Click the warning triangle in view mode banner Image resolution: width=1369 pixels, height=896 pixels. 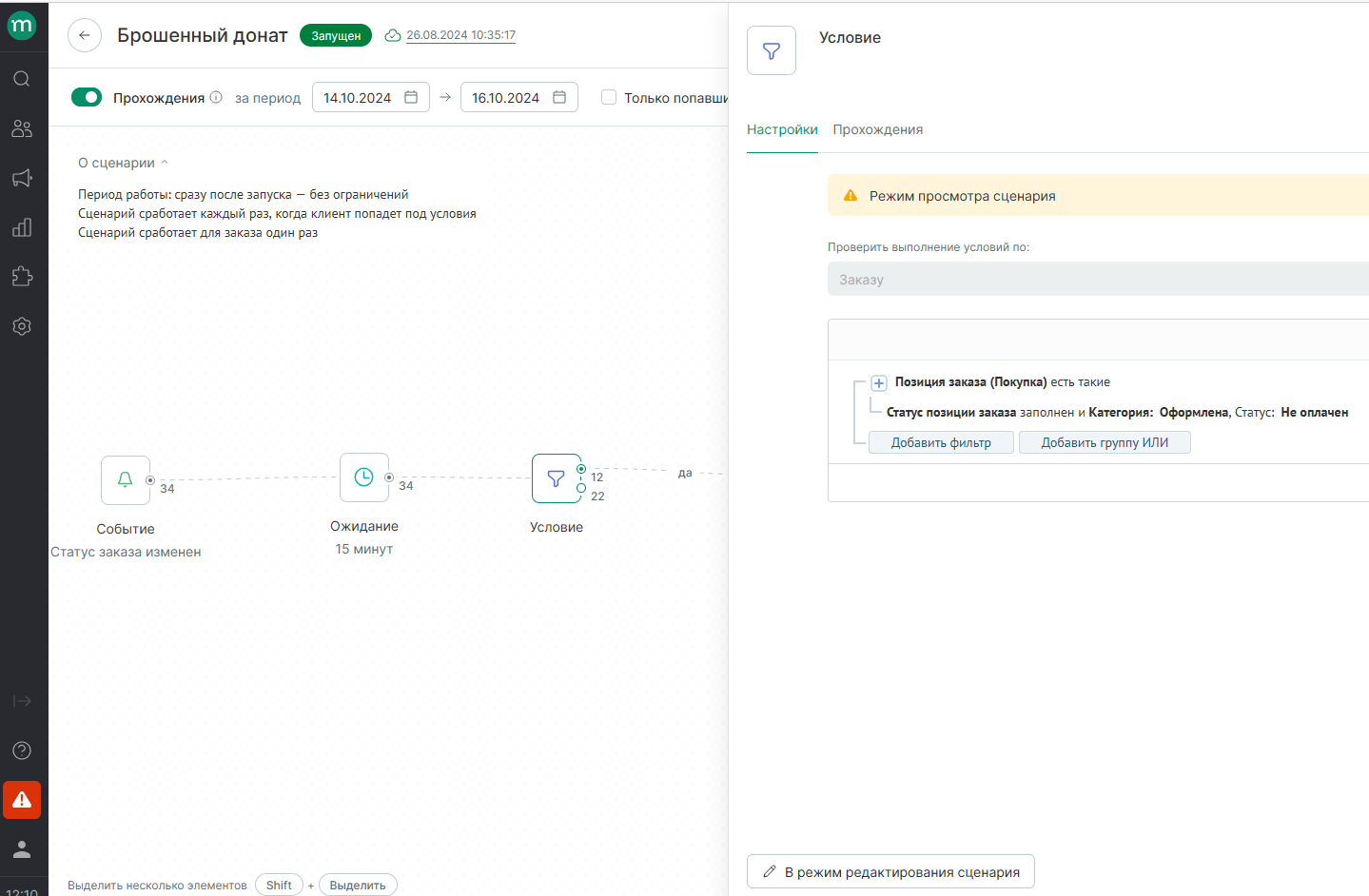click(x=851, y=195)
